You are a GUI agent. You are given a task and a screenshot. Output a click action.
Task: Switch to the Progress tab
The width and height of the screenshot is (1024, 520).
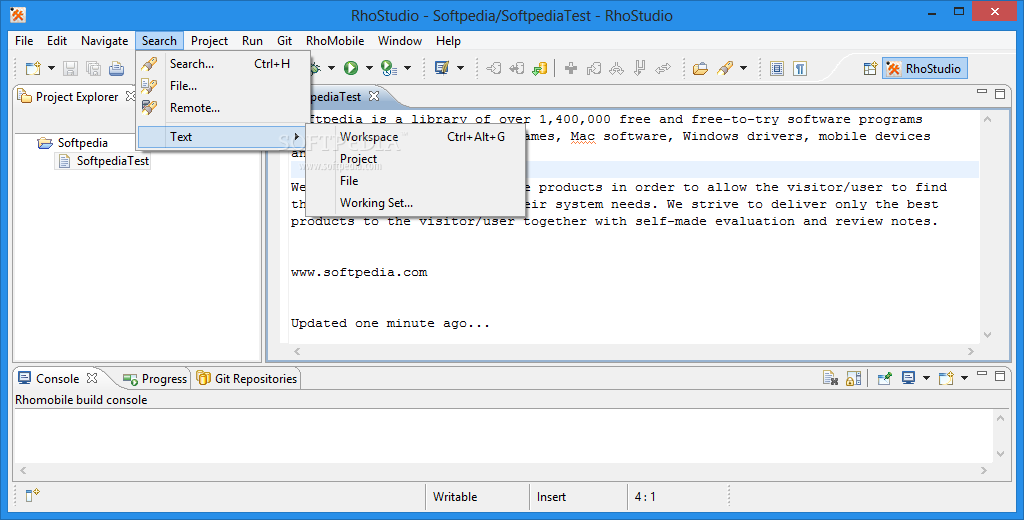point(155,379)
